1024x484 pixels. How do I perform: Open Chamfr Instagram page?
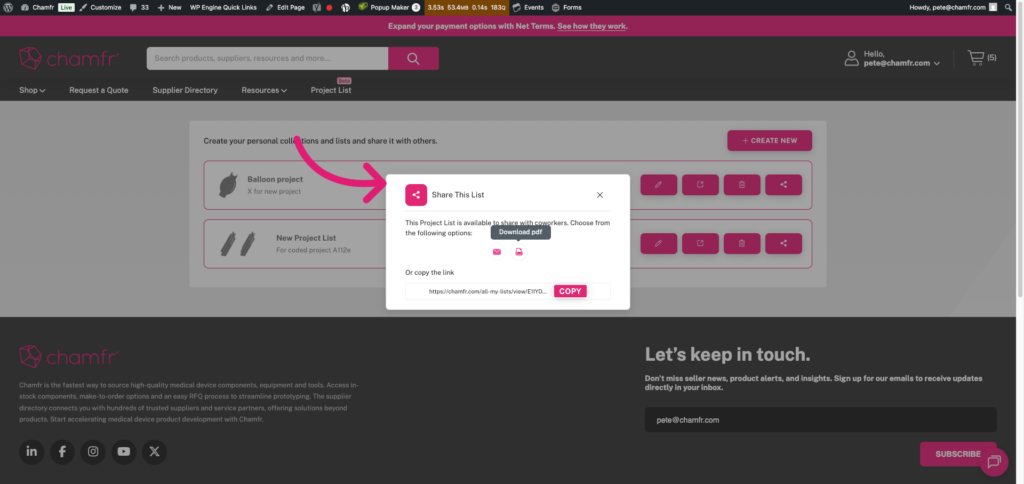pyautogui.click(x=93, y=451)
